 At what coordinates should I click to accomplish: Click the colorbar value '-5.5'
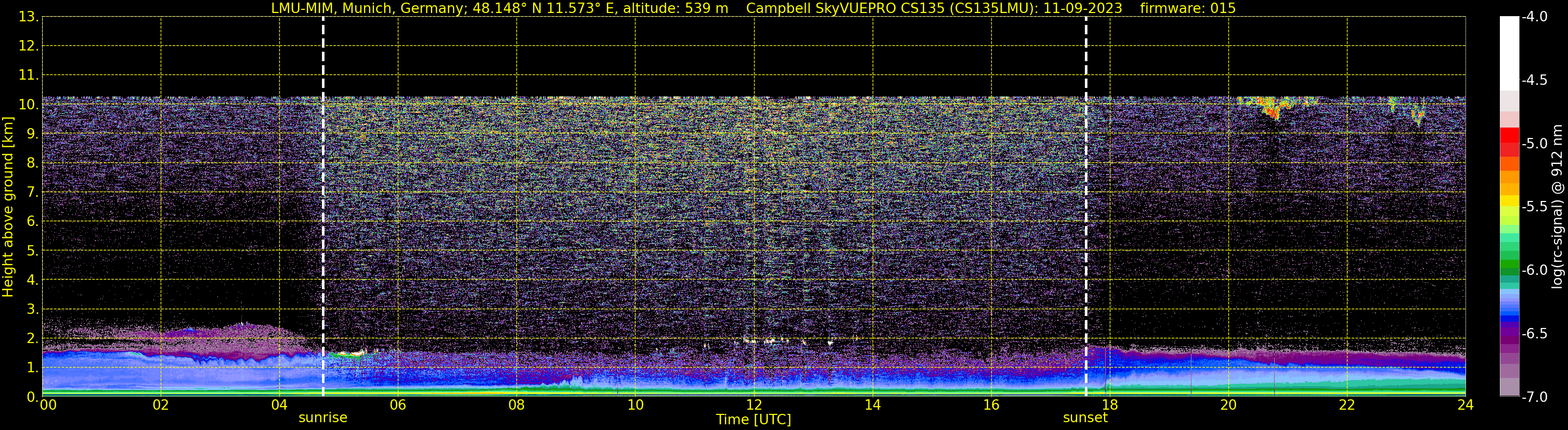[x=1535, y=207]
